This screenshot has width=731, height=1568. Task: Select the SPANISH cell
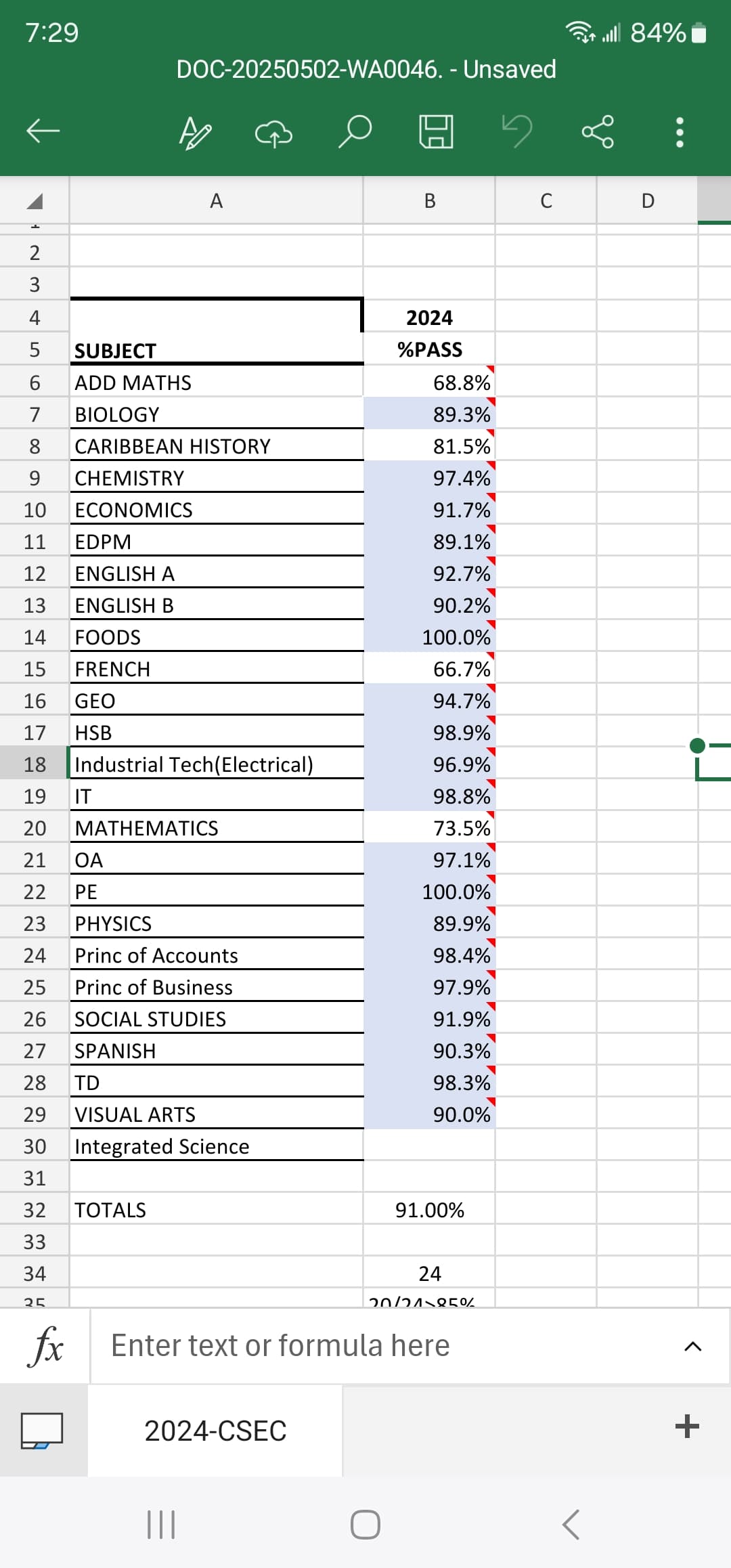[x=217, y=1051]
